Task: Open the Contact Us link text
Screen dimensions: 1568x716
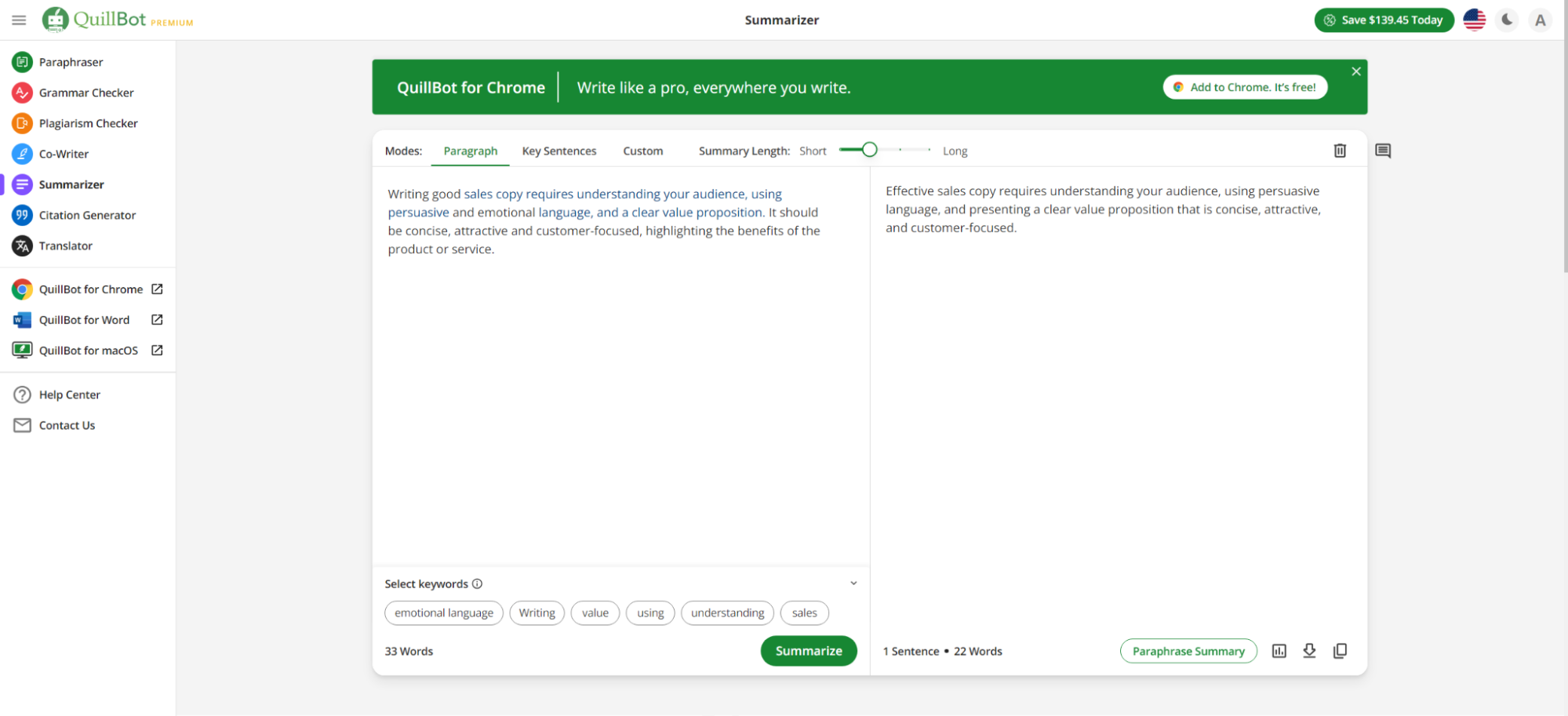Action: tap(67, 425)
